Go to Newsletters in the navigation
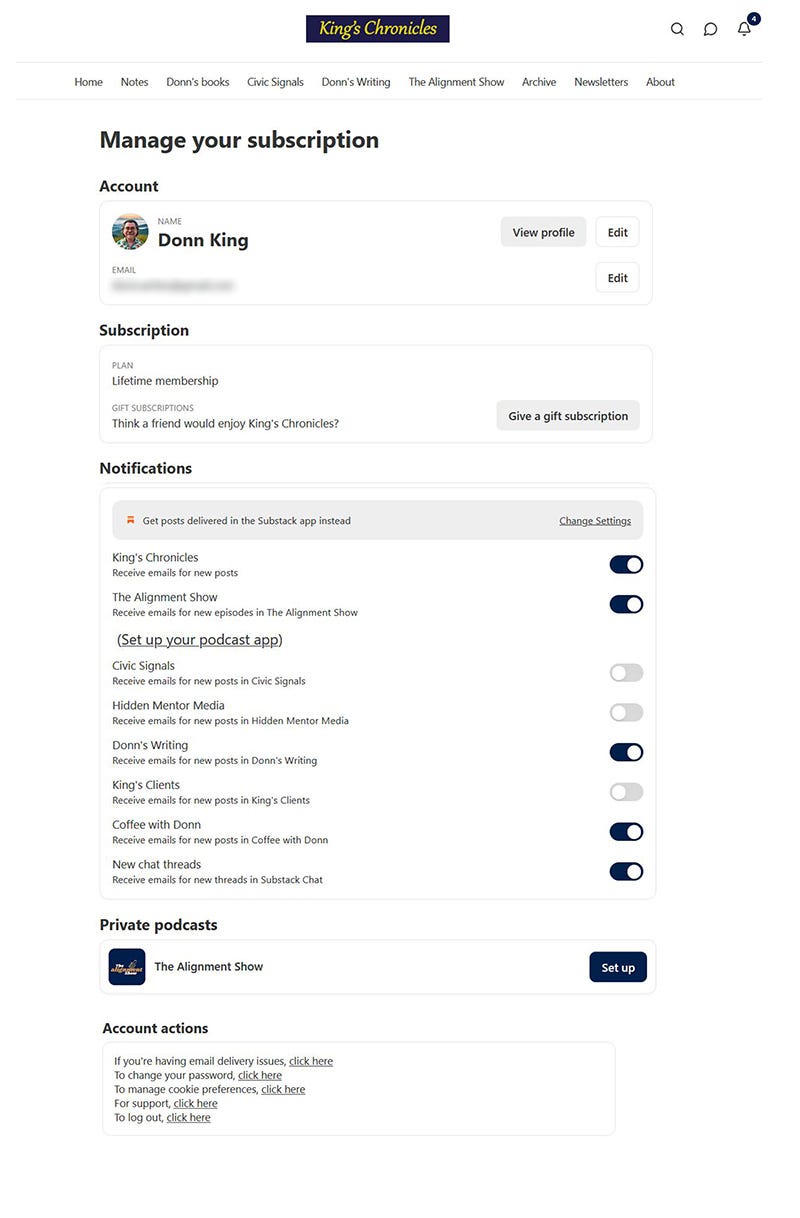 tap(601, 82)
